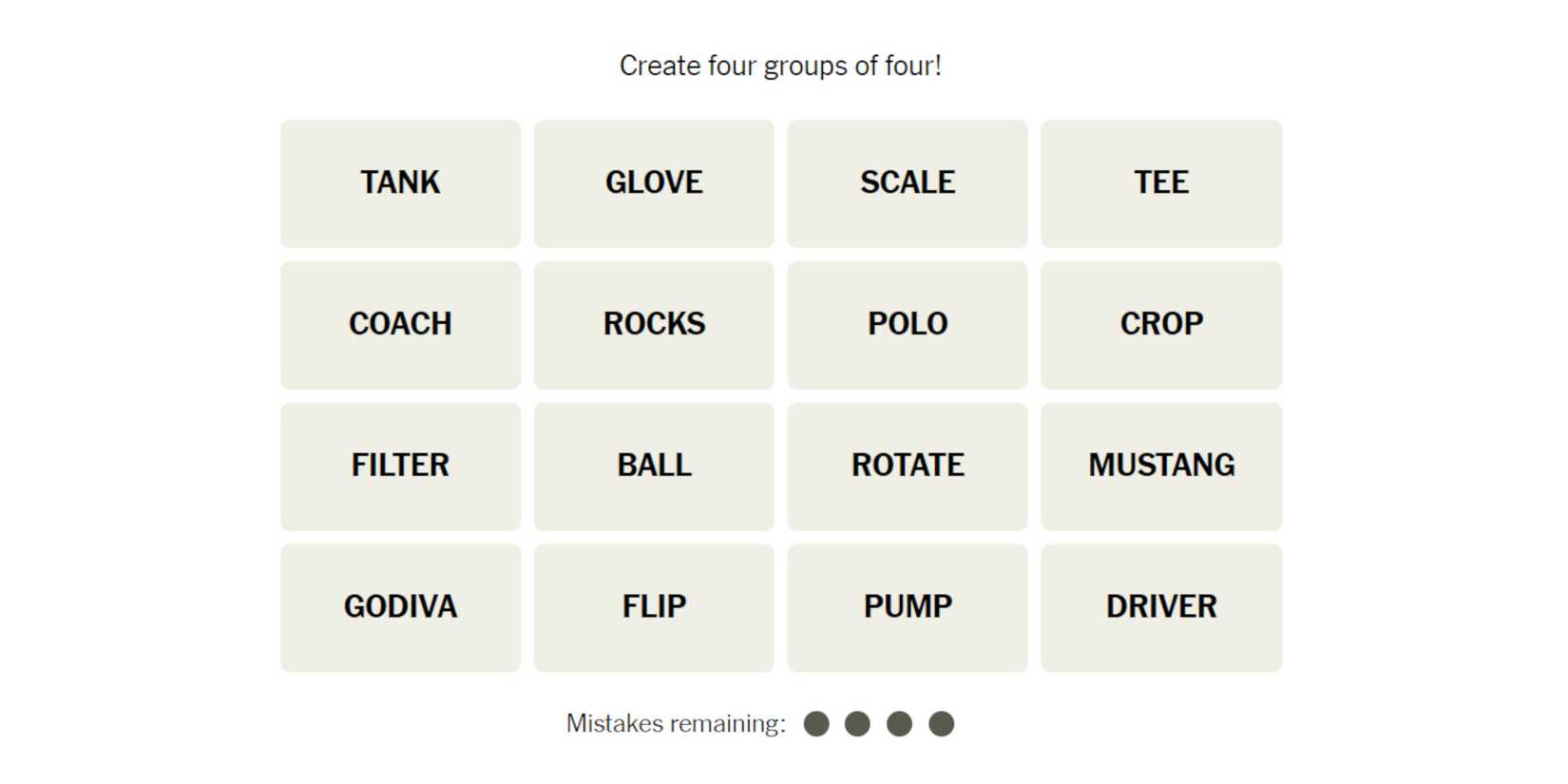The image size is (1568, 784).
Task: Select the PUMP tile
Action: coord(908,608)
